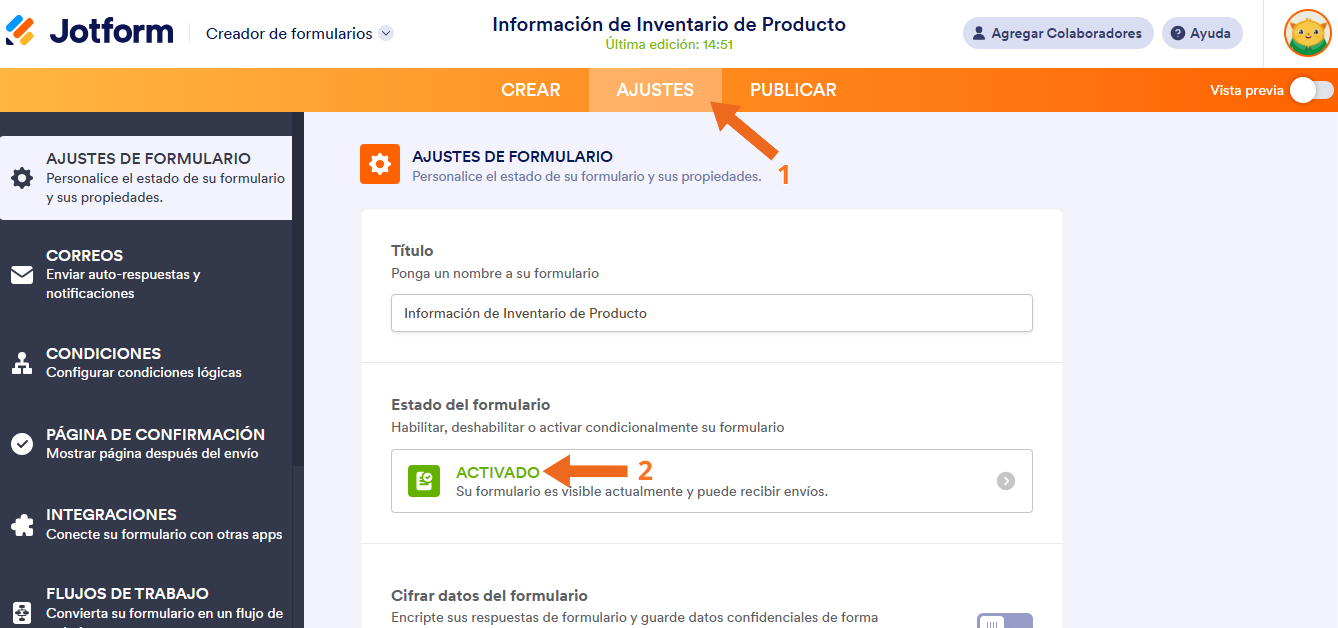Expand the Estado del formulario chevron
Image resolution: width=1338 pixels, height=628 pixels.
(1006, 481)
